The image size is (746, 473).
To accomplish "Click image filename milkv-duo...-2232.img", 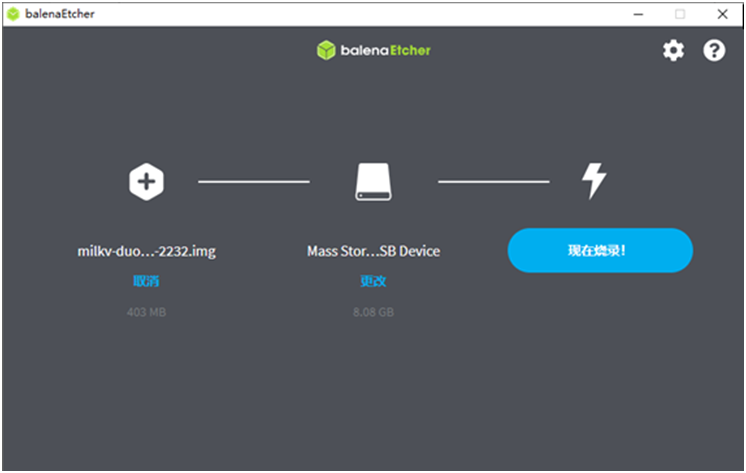I will click(147, 251).
